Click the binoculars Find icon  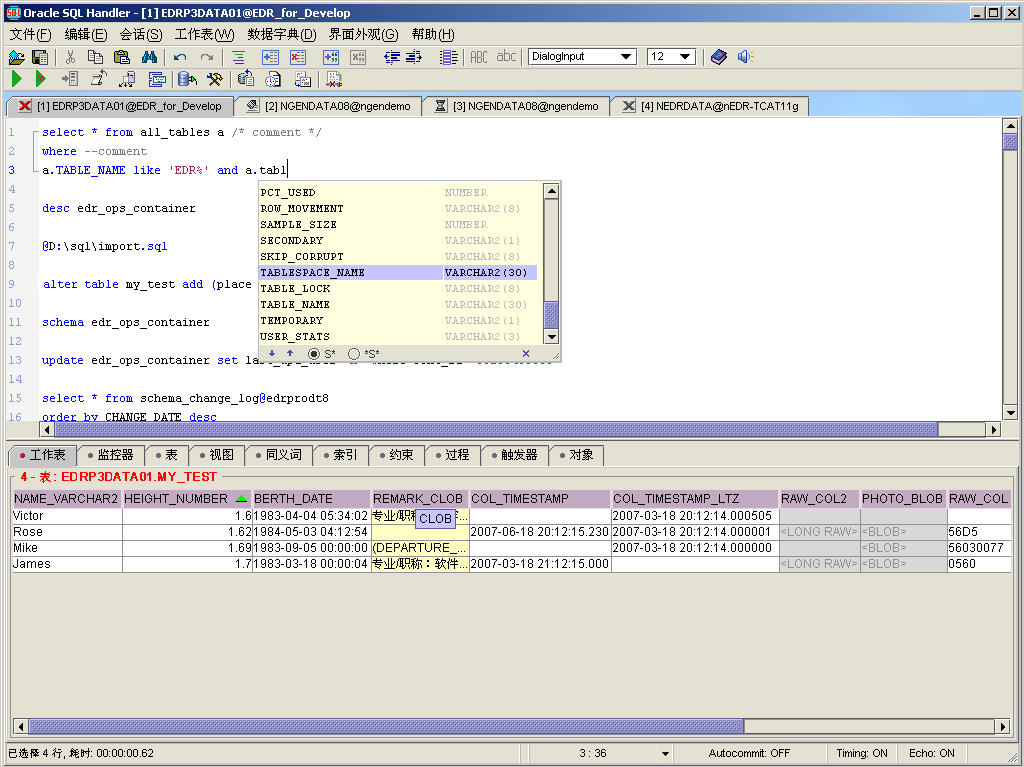[149, 57]
